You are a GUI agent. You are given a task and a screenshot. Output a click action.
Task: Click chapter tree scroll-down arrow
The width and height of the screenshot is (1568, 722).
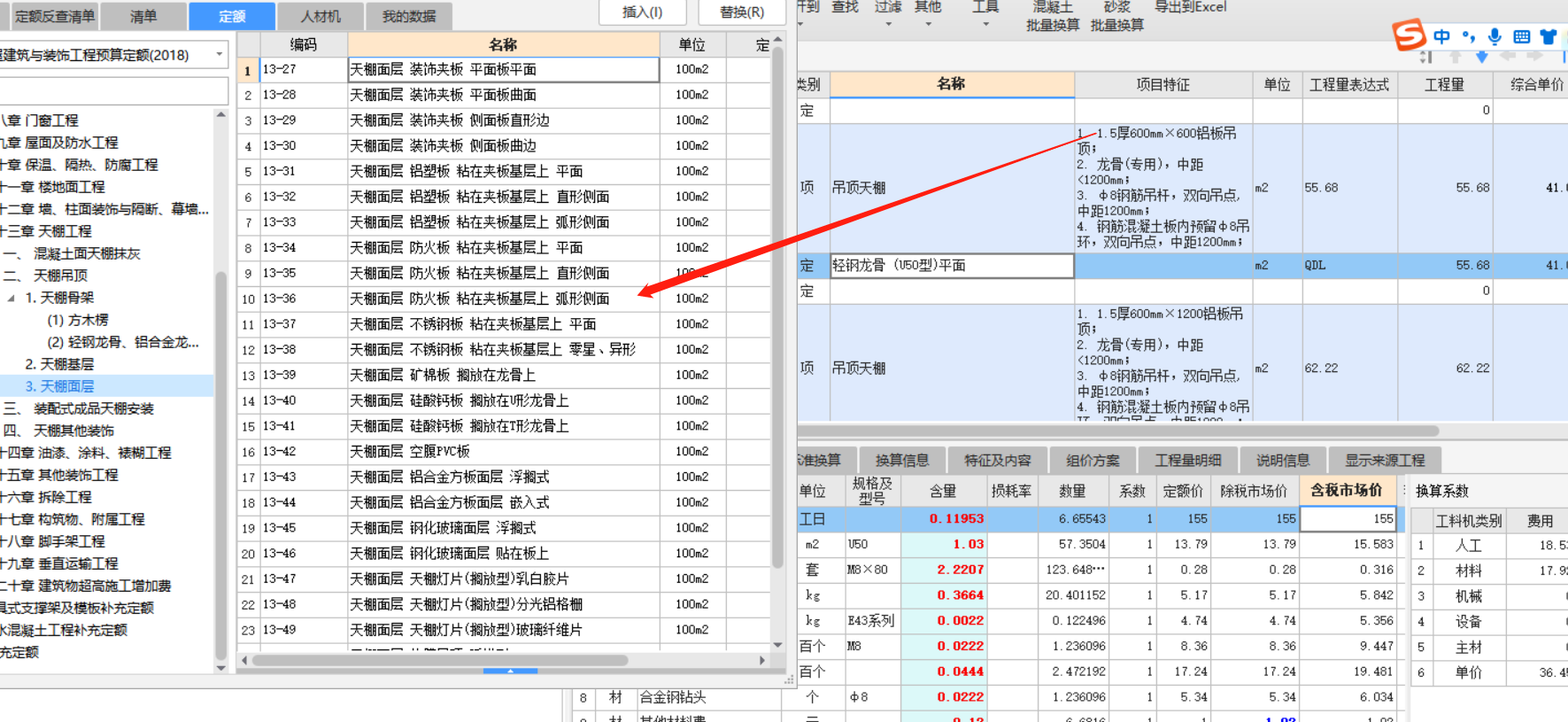221,668
